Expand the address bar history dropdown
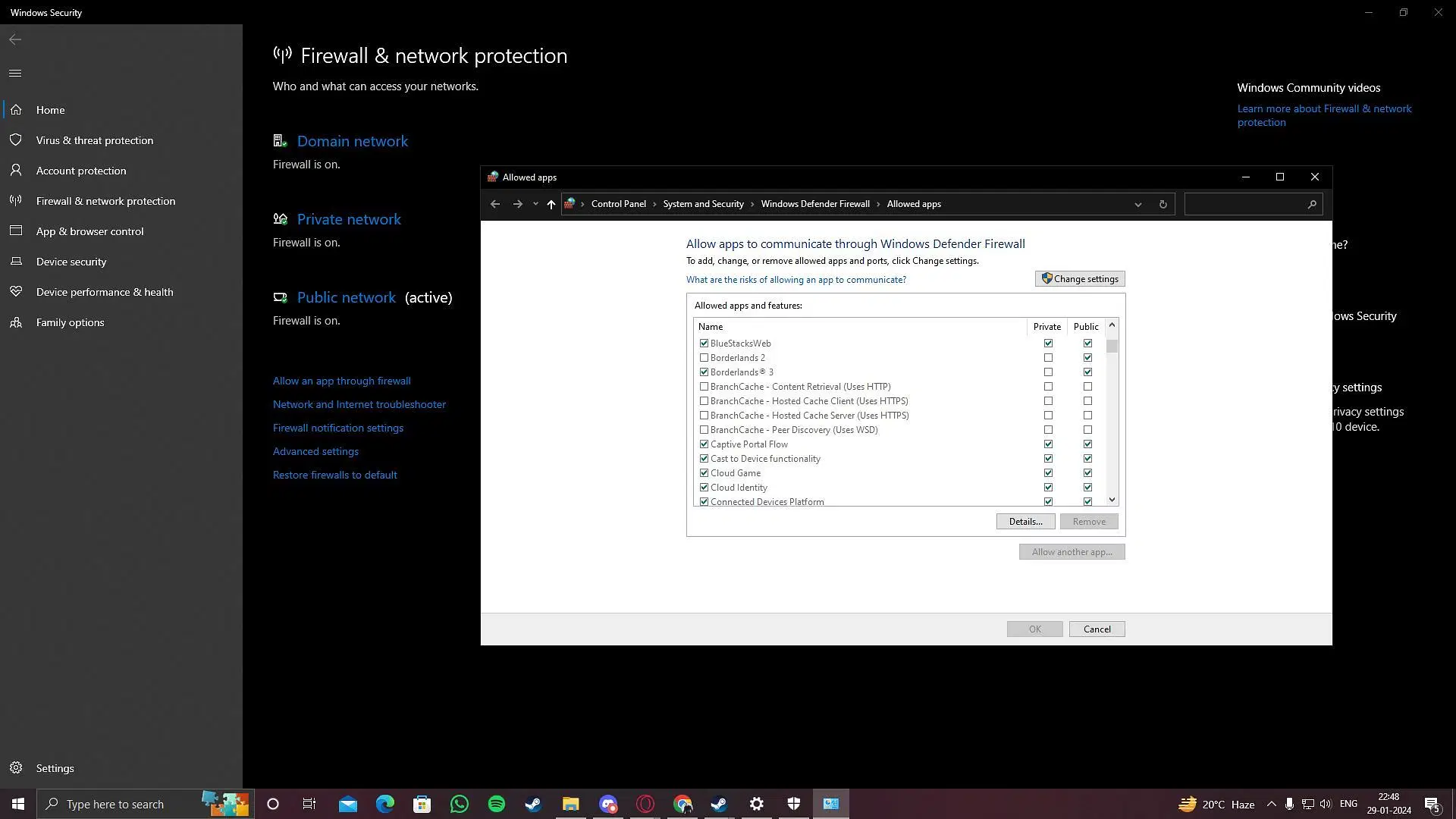This screenshot has width=1456, height=819. tap(1137, 204)
